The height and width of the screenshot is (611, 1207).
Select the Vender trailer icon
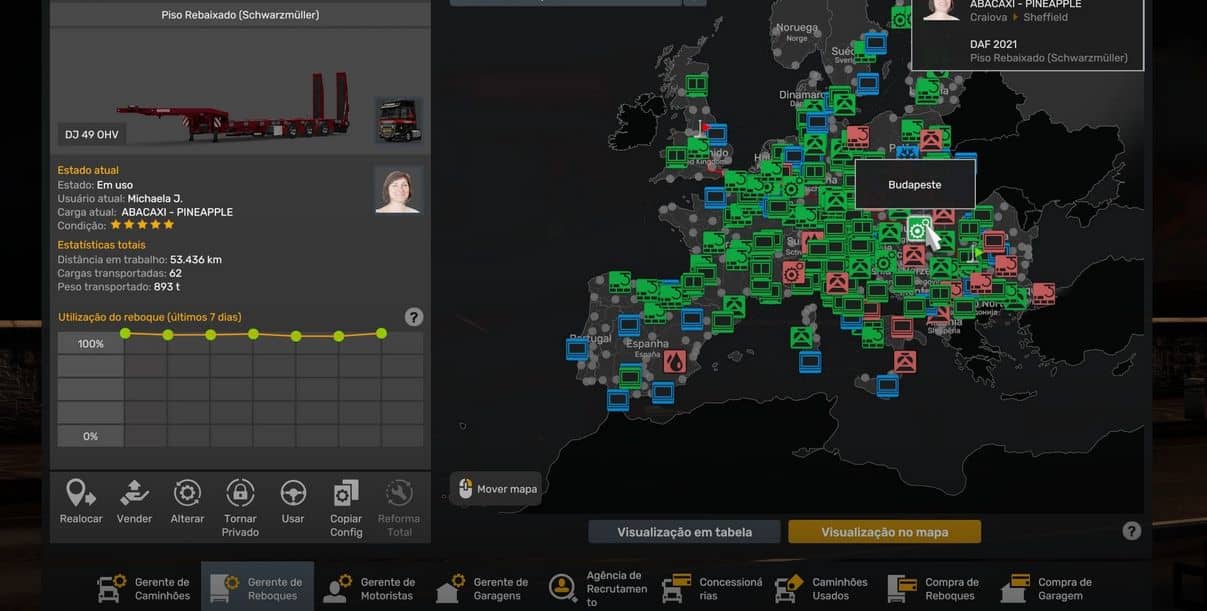(x=134, y=494)
